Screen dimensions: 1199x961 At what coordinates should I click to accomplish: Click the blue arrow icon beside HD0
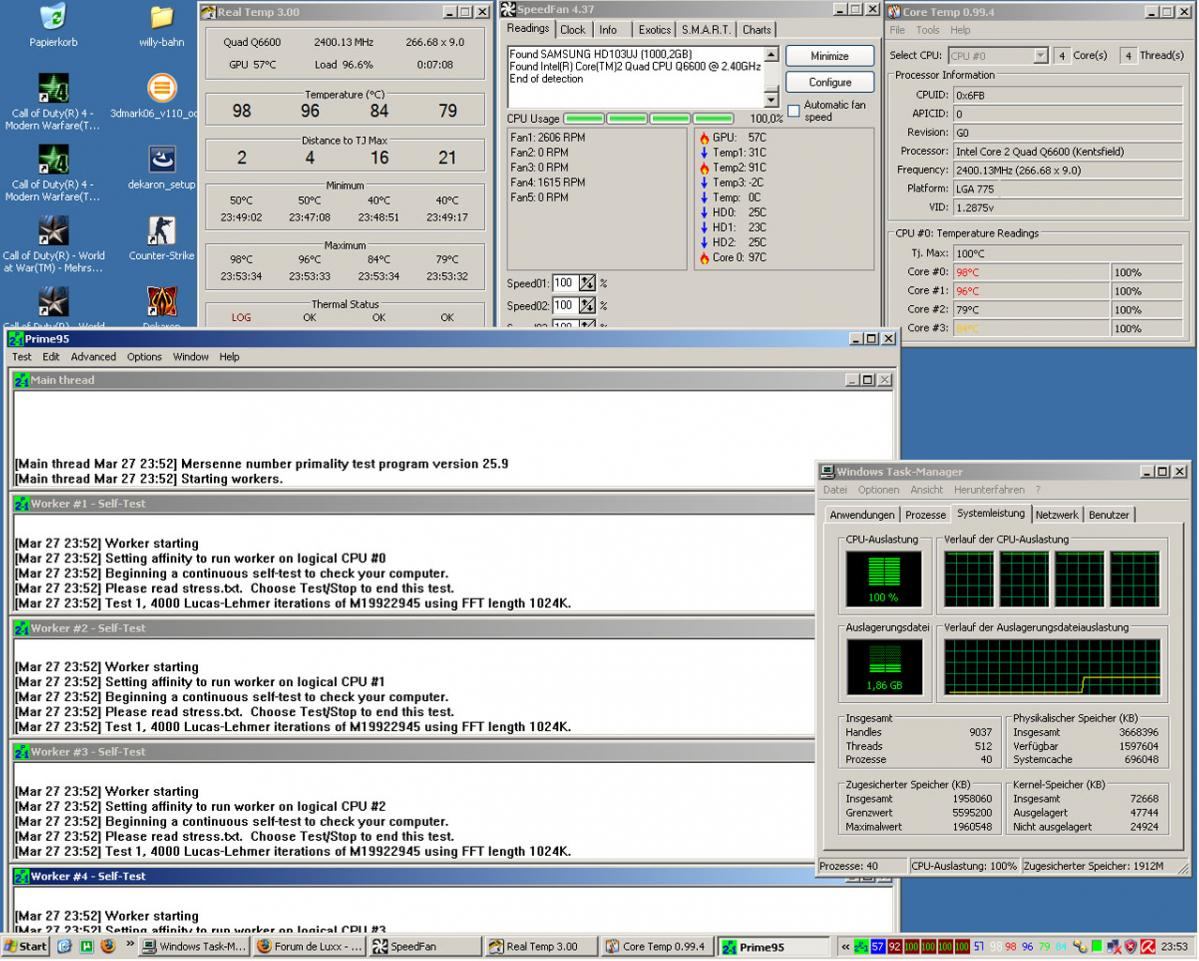coord(704,213)
